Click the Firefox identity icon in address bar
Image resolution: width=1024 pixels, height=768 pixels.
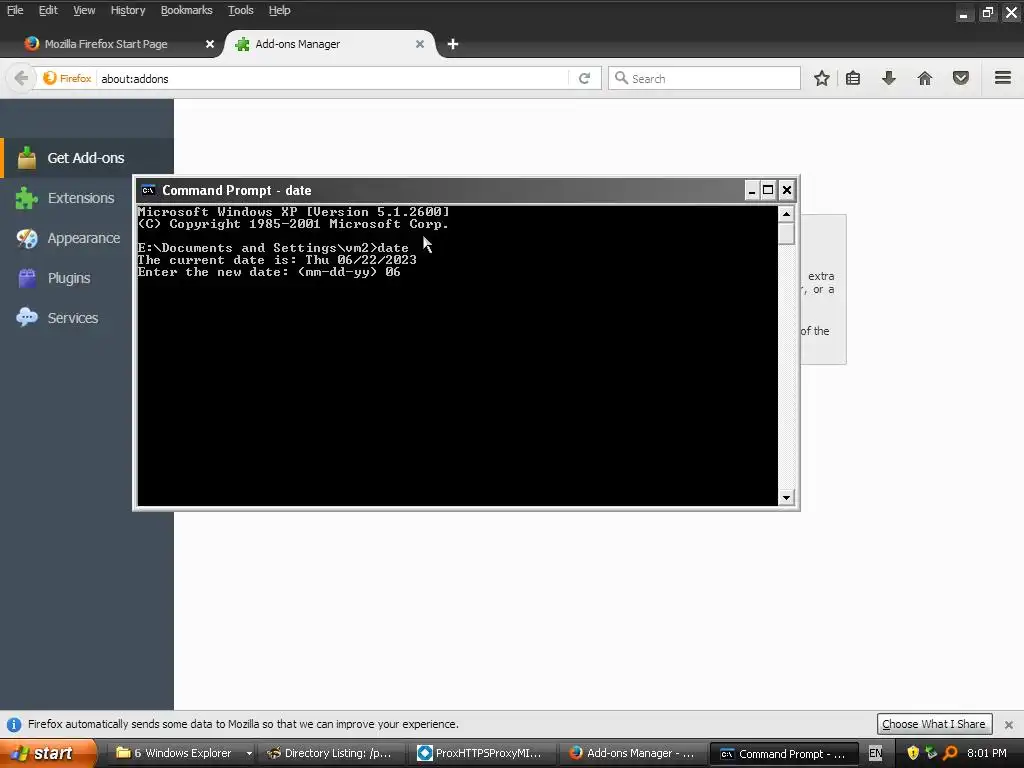67,78
